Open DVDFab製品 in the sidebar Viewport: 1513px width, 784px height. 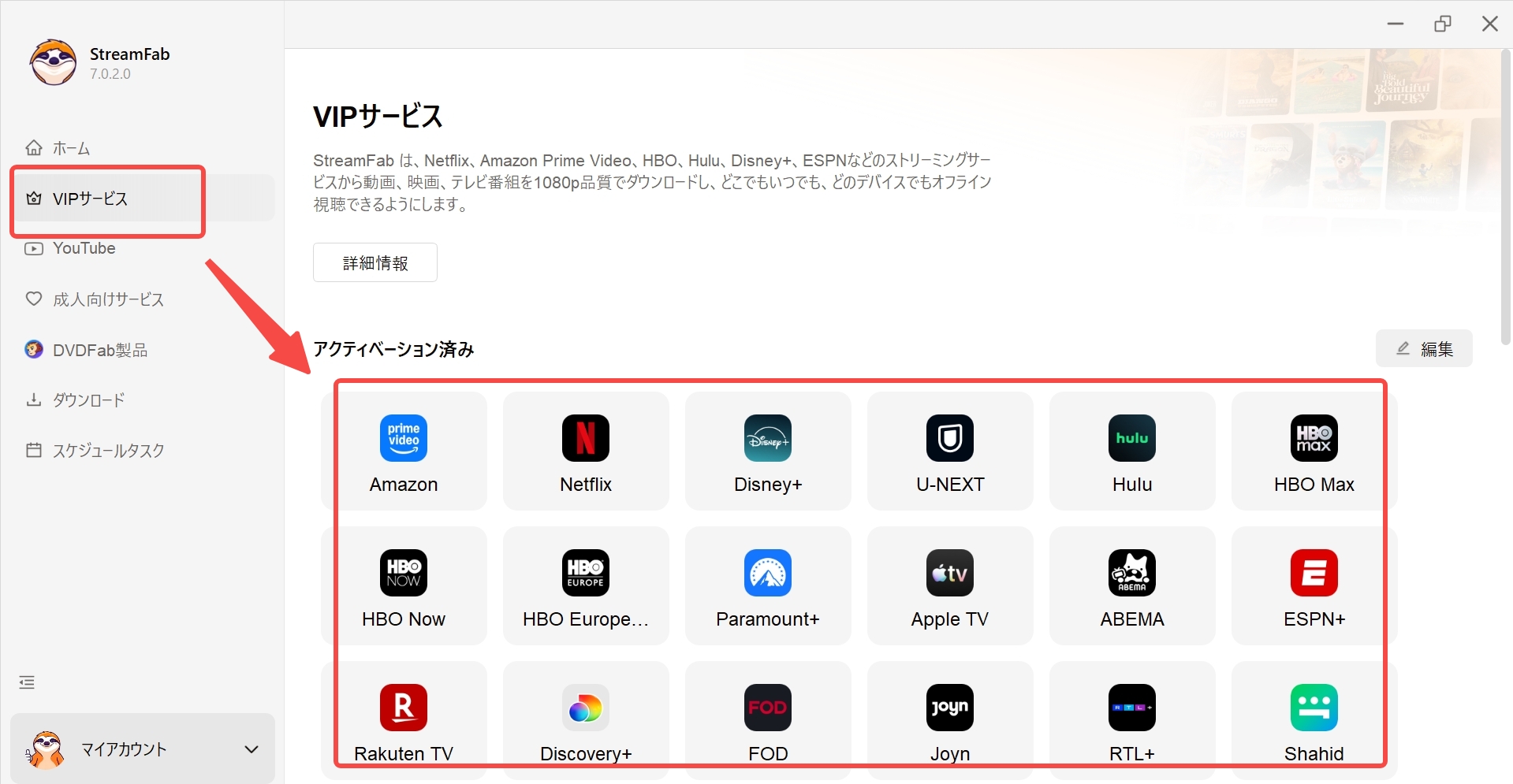coord(142,350)
